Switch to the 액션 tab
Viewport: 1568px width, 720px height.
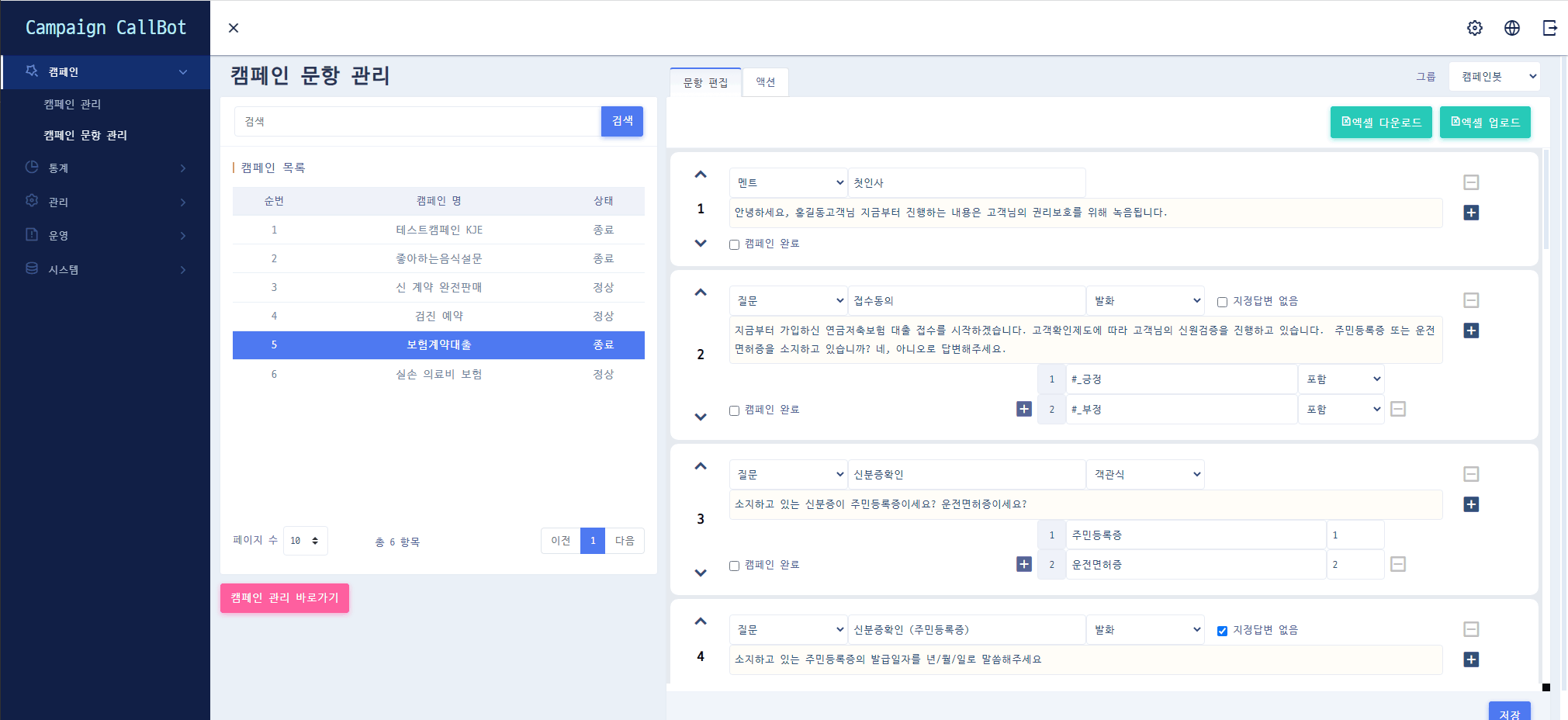click(765, 82)
